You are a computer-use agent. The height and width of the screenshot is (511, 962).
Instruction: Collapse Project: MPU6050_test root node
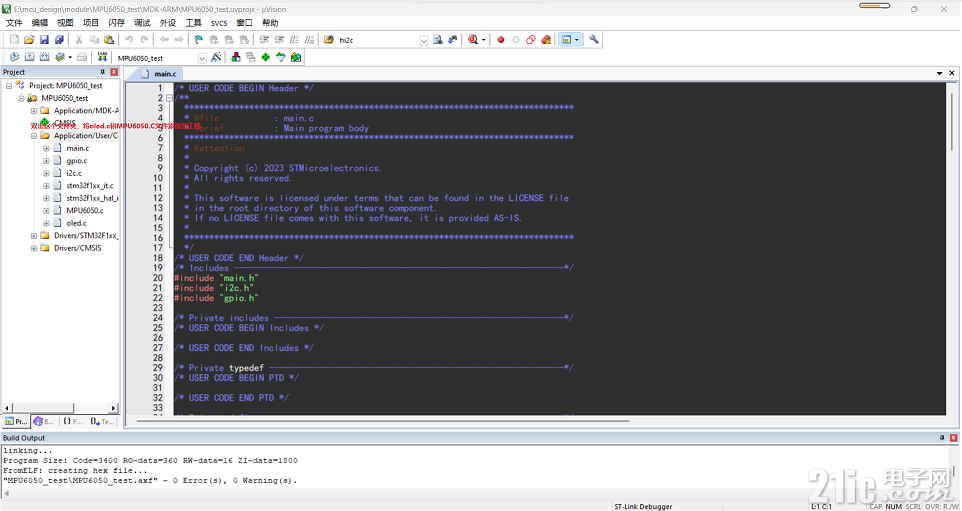coord(9,86)
